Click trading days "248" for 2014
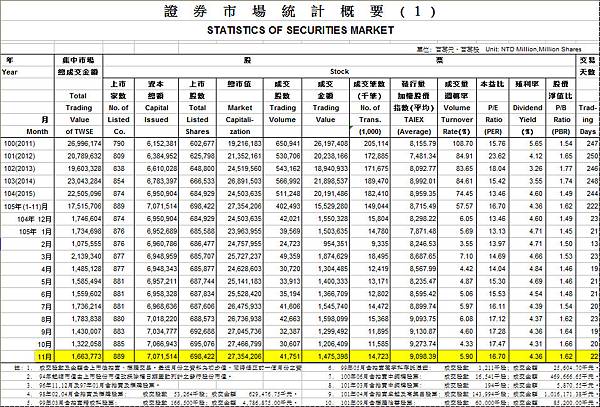Viewport: 600px width, 407px height. pyautogui.click(x=592, y=181)
